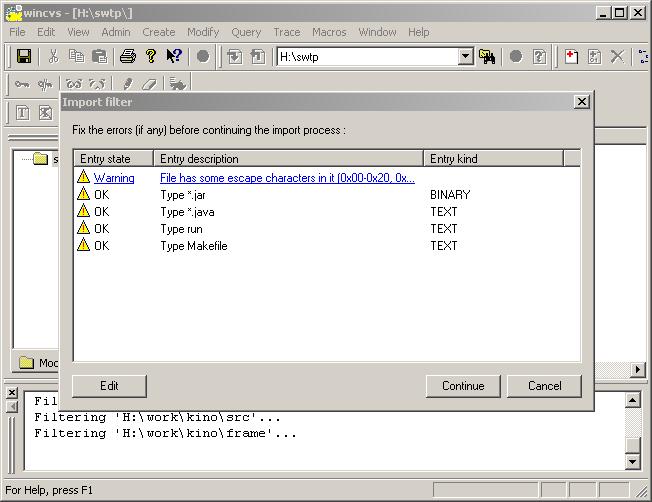Image resolution: width=652 pixels, height=502 pixels.
Task: Click the Edit button in Import filter
Action: click(109, 386)
